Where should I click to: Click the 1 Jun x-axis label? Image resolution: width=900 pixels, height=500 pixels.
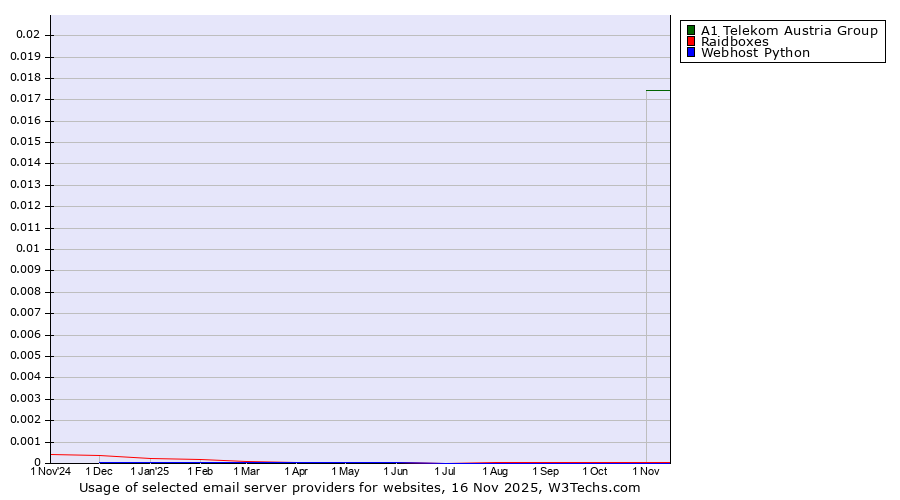(x=395, y=471)
